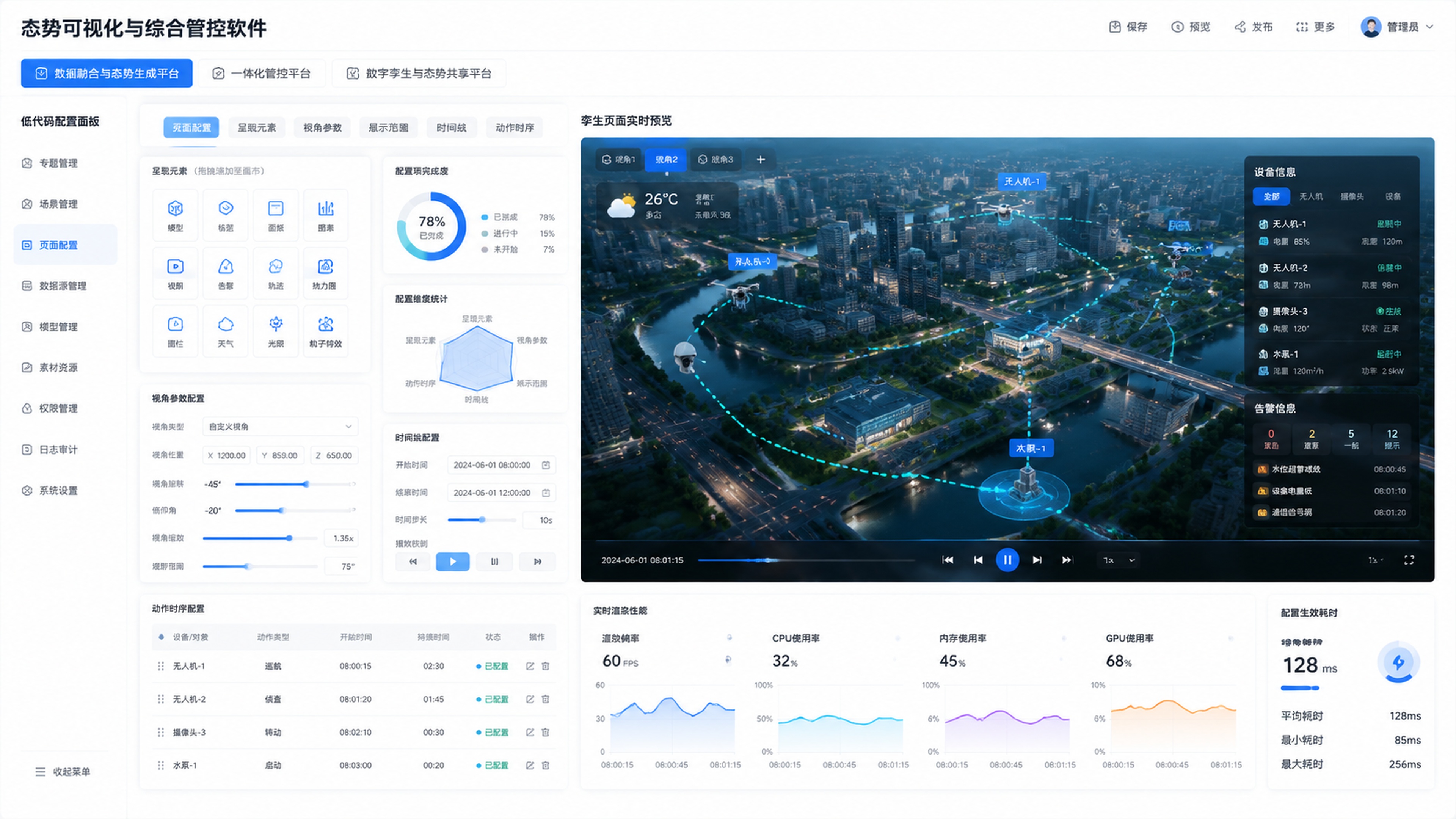Click the preview timeline progress bar
The image size is (1456, 819).
click(x=806, y=560)
